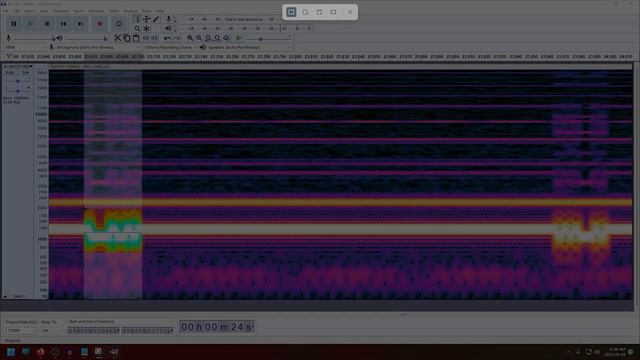Click the track Mute button
This screenshot has height=360, width=640.
point(10,73)
